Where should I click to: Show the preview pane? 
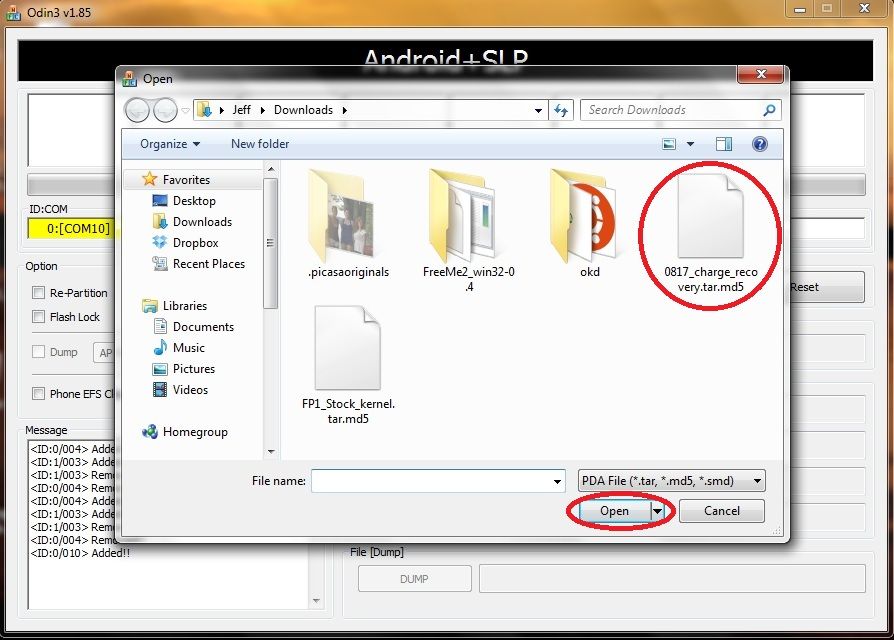click(x=724, y=144)
